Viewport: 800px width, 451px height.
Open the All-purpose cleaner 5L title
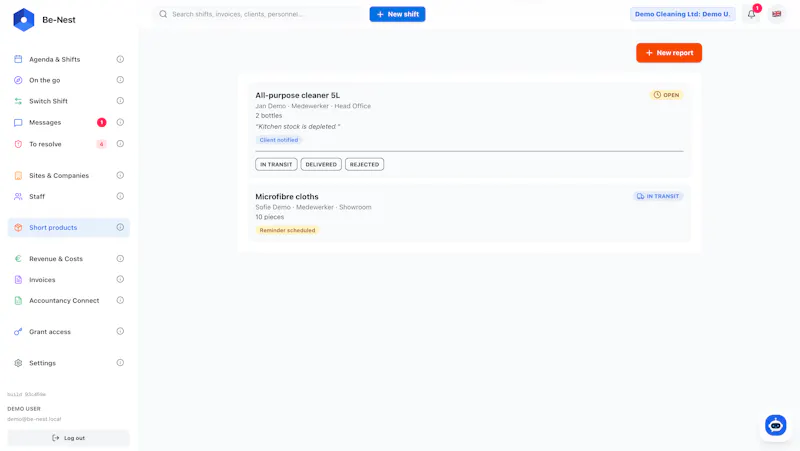point(297,95)
